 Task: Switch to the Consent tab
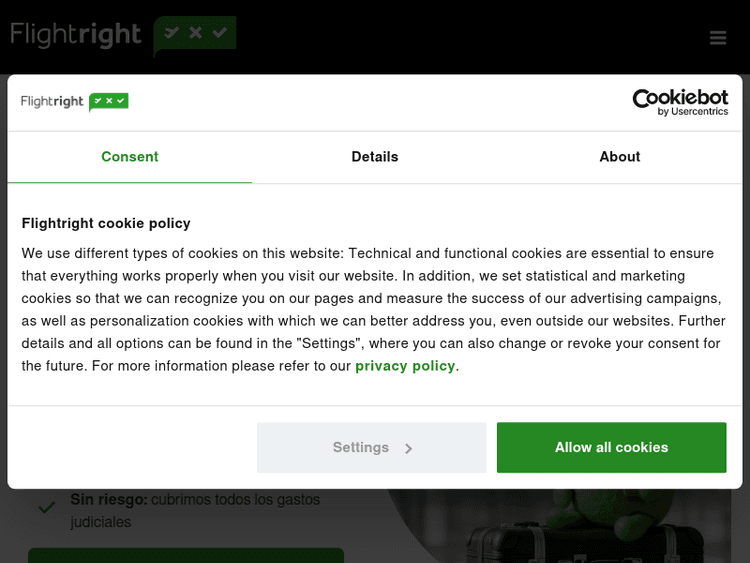point(130,157)
